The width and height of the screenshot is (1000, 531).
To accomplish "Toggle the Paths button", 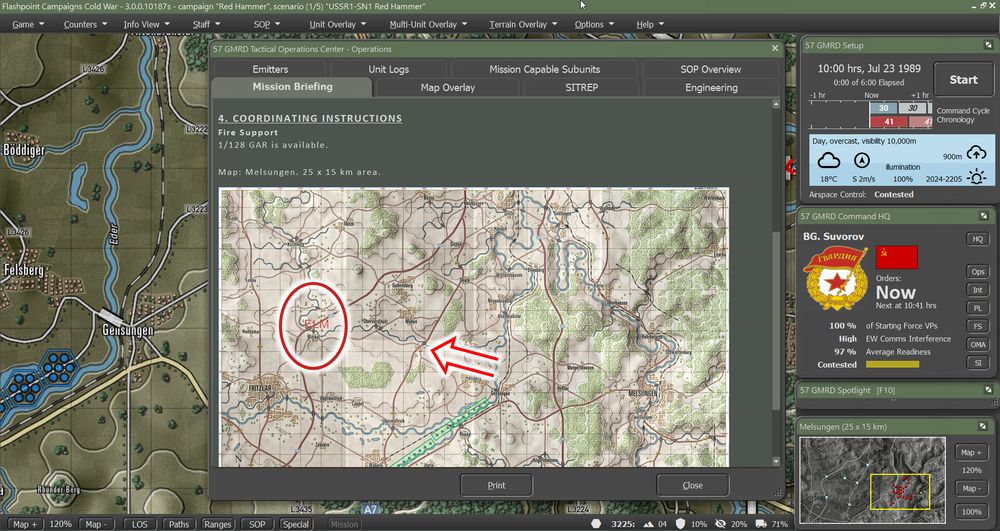I will [x=179, y=524].
